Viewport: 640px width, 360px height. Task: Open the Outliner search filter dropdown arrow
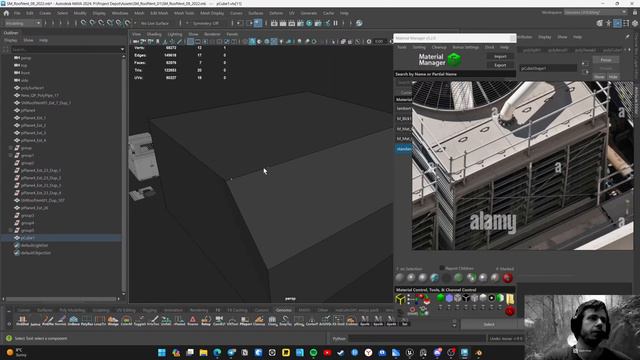pos(122,49)
